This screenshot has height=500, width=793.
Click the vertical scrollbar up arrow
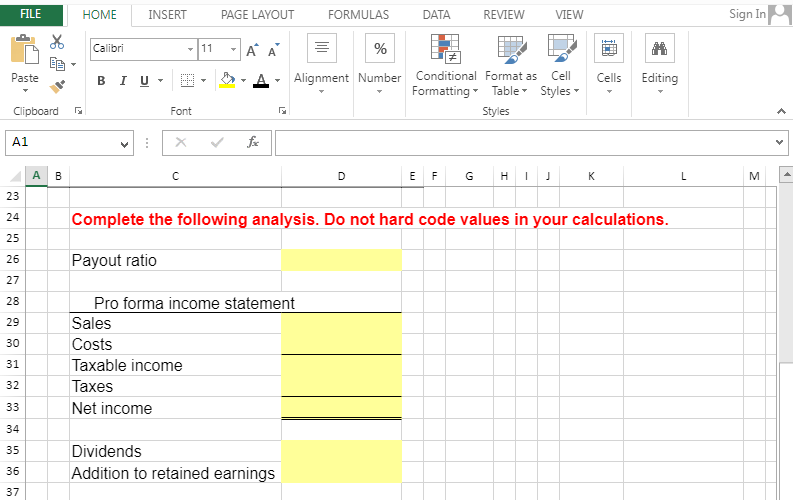[786, 175]
